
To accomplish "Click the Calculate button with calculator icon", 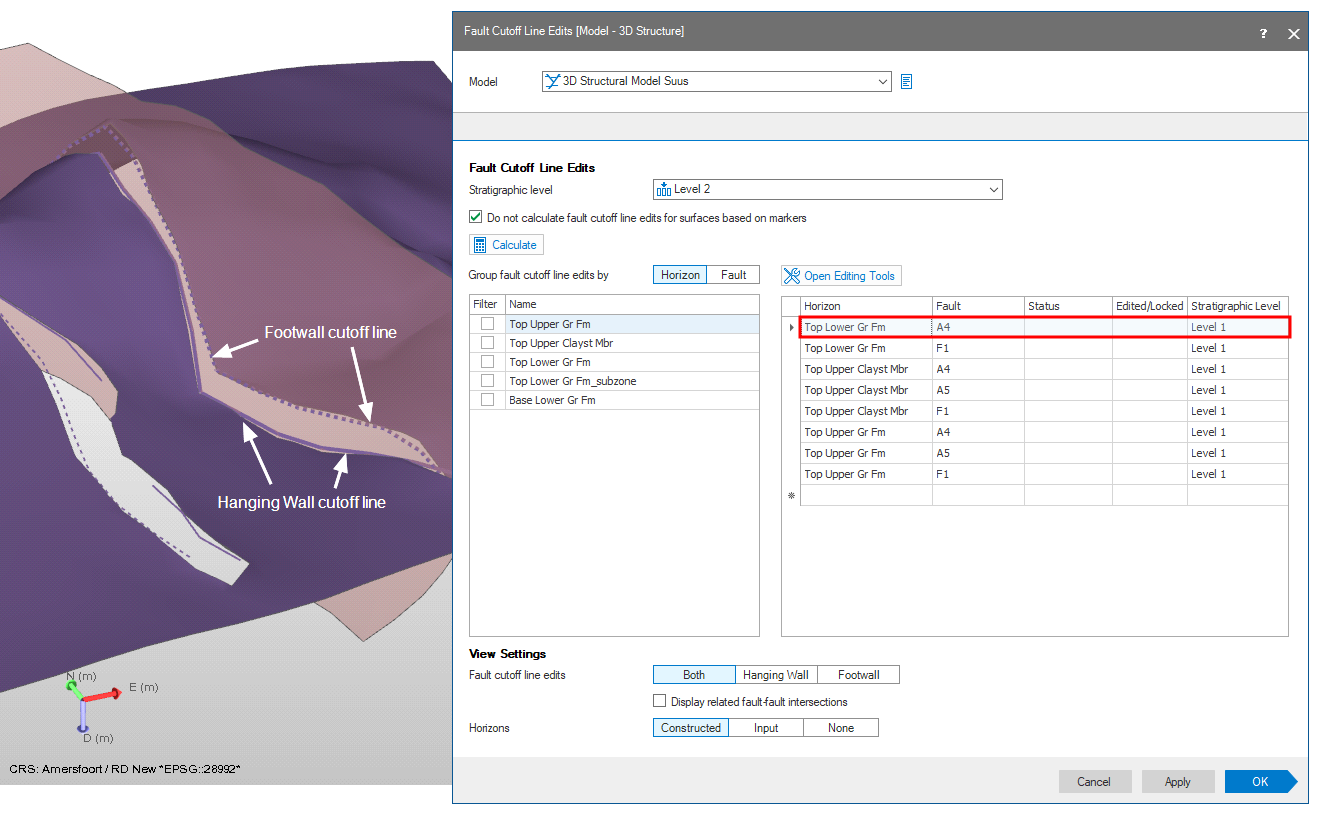I will (x=506, y=245).
